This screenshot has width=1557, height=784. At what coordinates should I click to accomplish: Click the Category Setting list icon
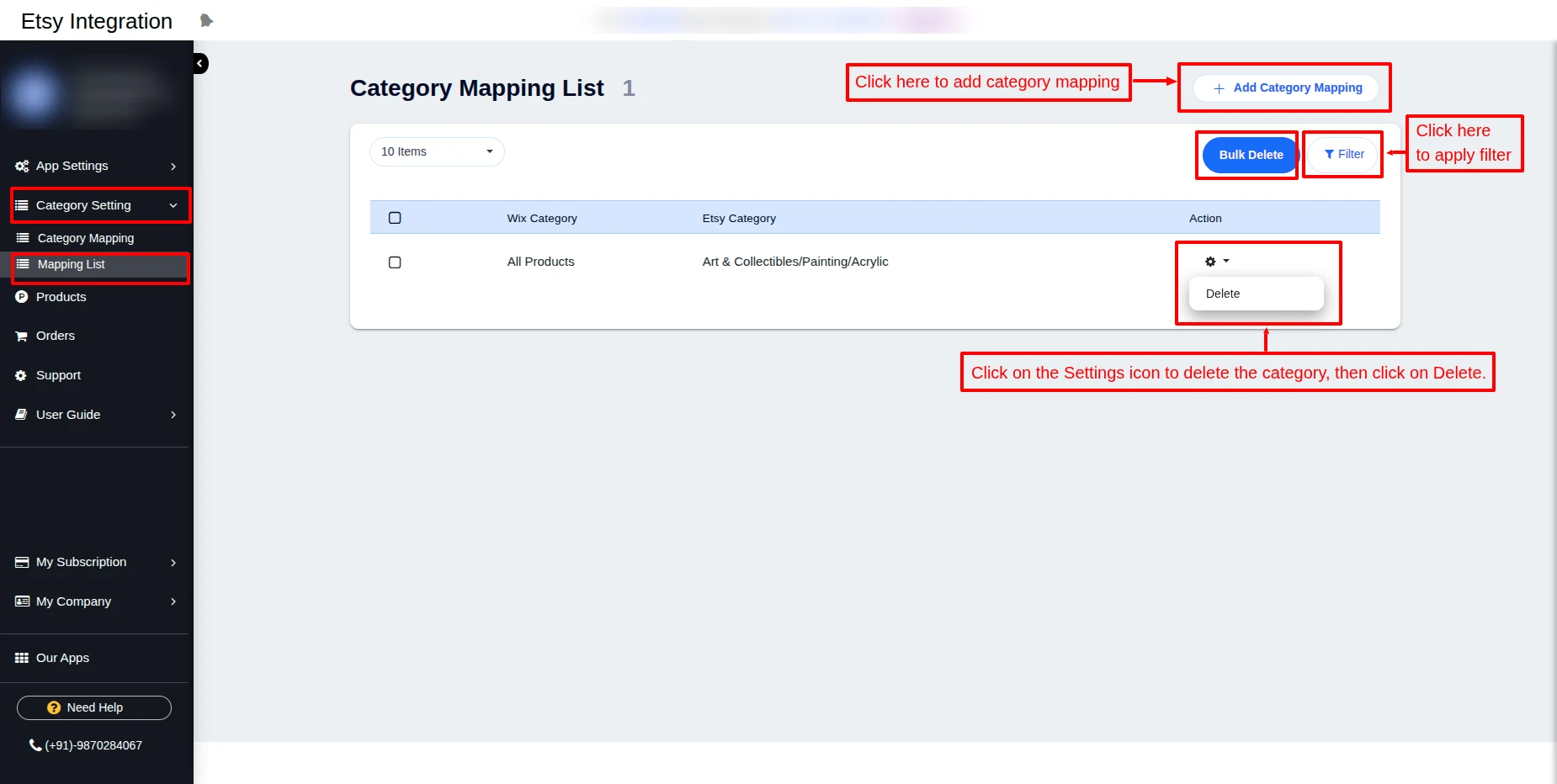tap(22, 205)
